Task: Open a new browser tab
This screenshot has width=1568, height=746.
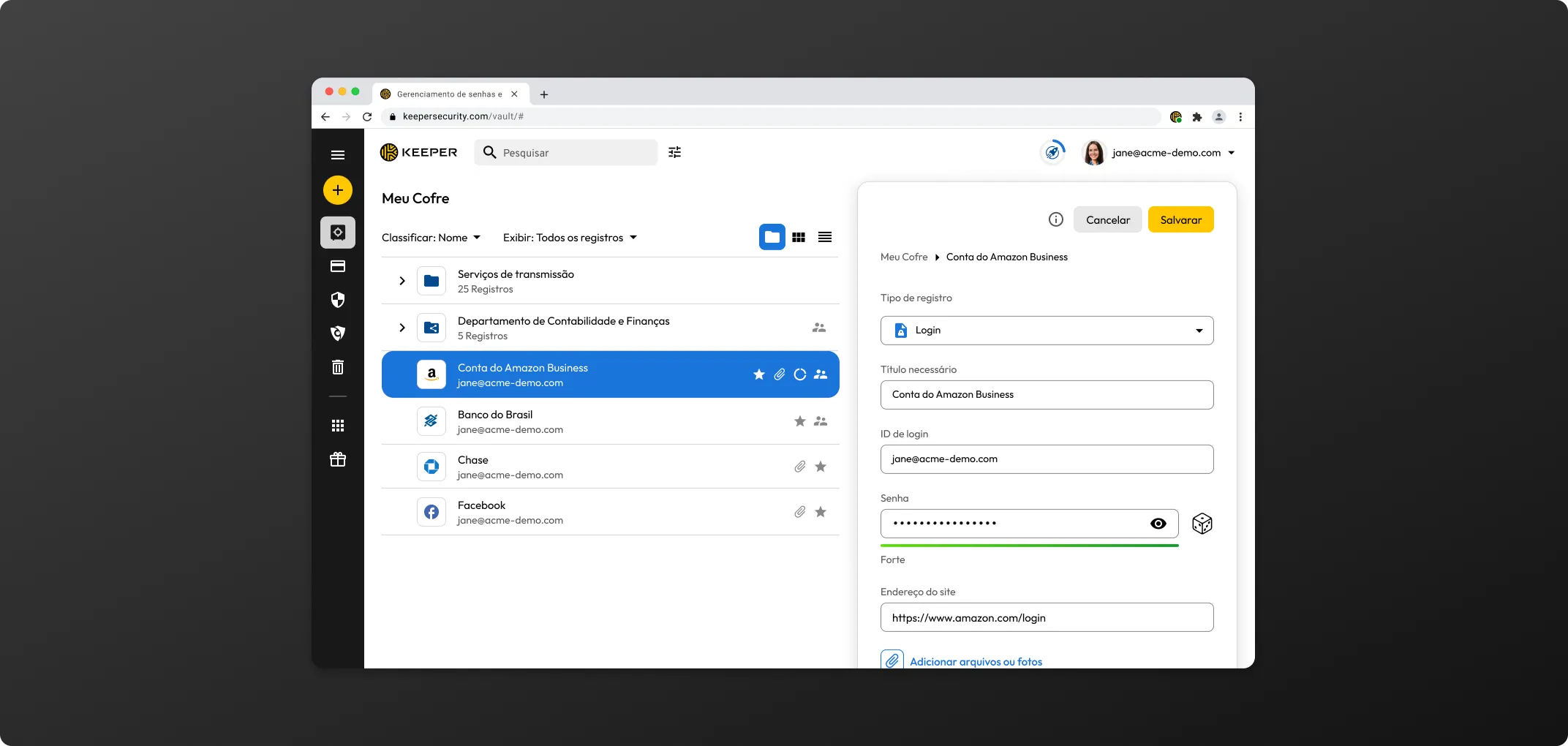Action: [x=544, y=94]
